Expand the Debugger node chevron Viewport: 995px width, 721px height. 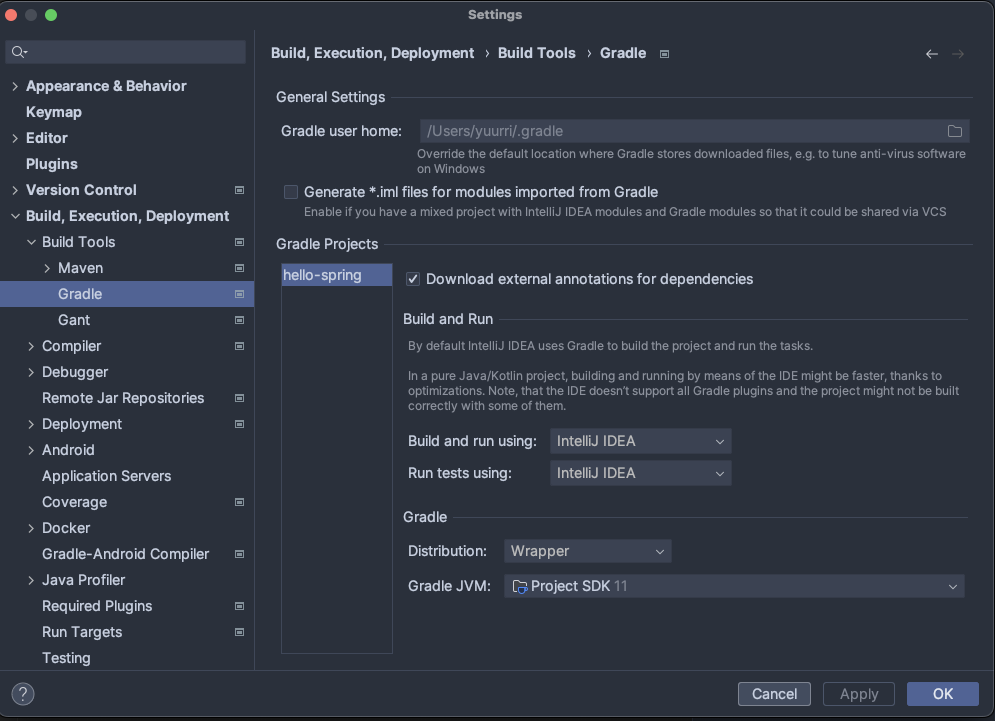tap(31, 372)
